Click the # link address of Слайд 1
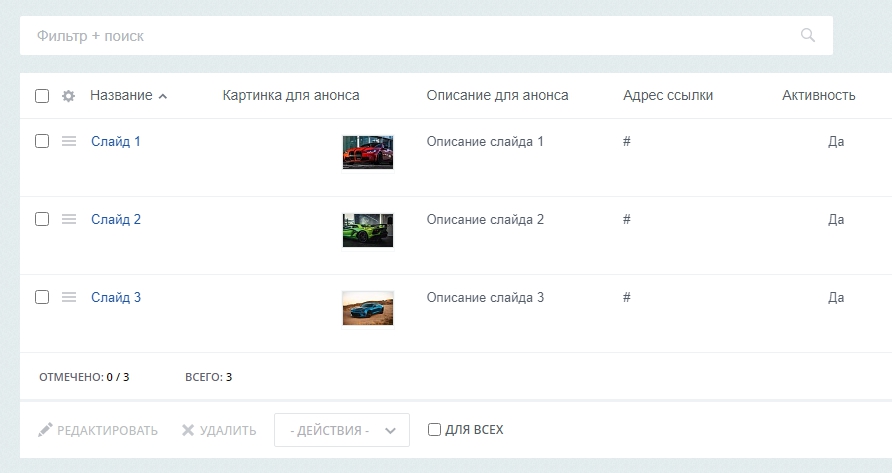Viewport: 892px width, 473px height. click(627, 141)
